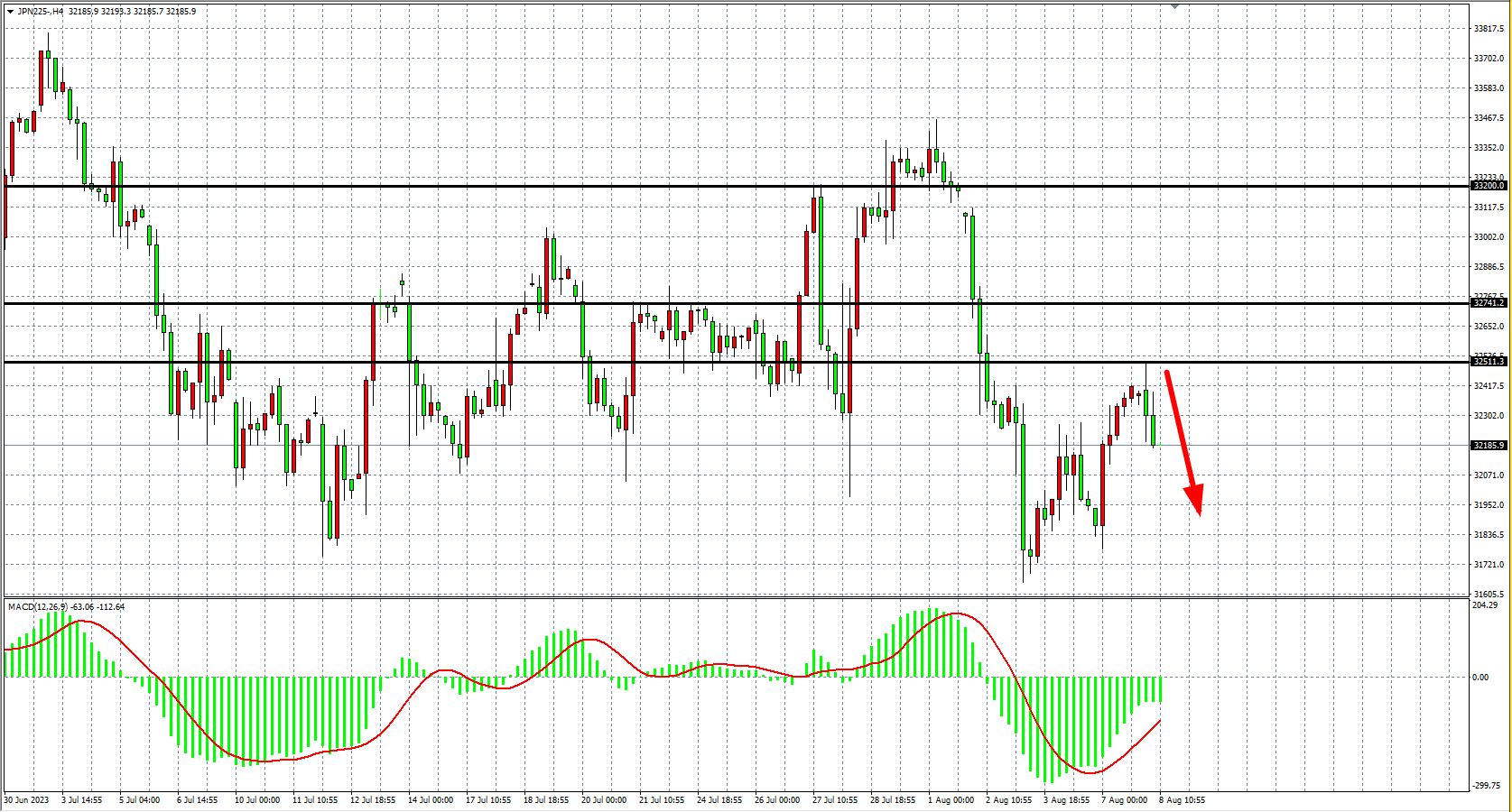1512x812 pixels.
Task: Click the 32511.3 price label on axis
Action: pos(1489,362)
